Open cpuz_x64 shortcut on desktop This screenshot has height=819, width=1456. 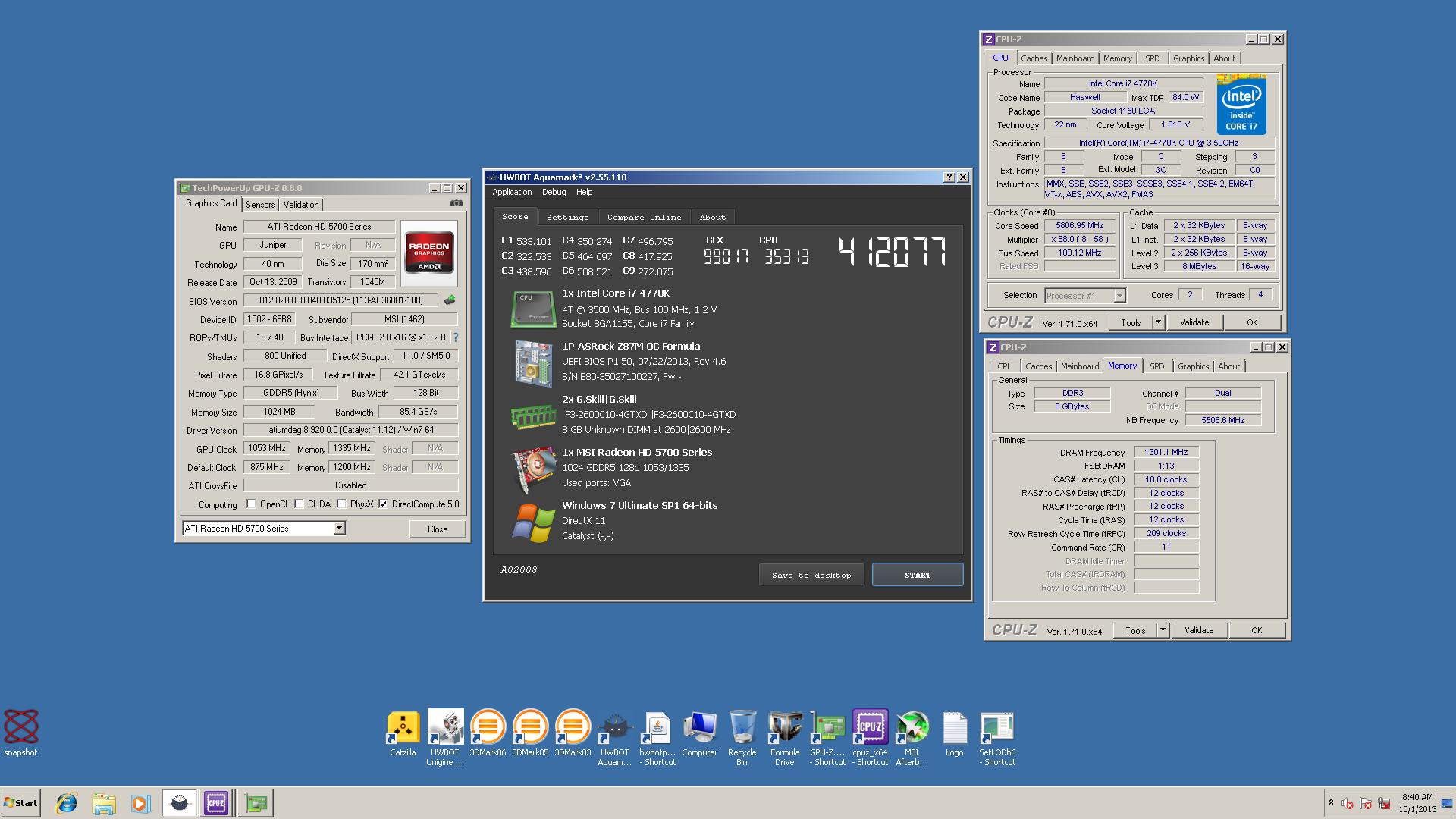pos(870,738)
